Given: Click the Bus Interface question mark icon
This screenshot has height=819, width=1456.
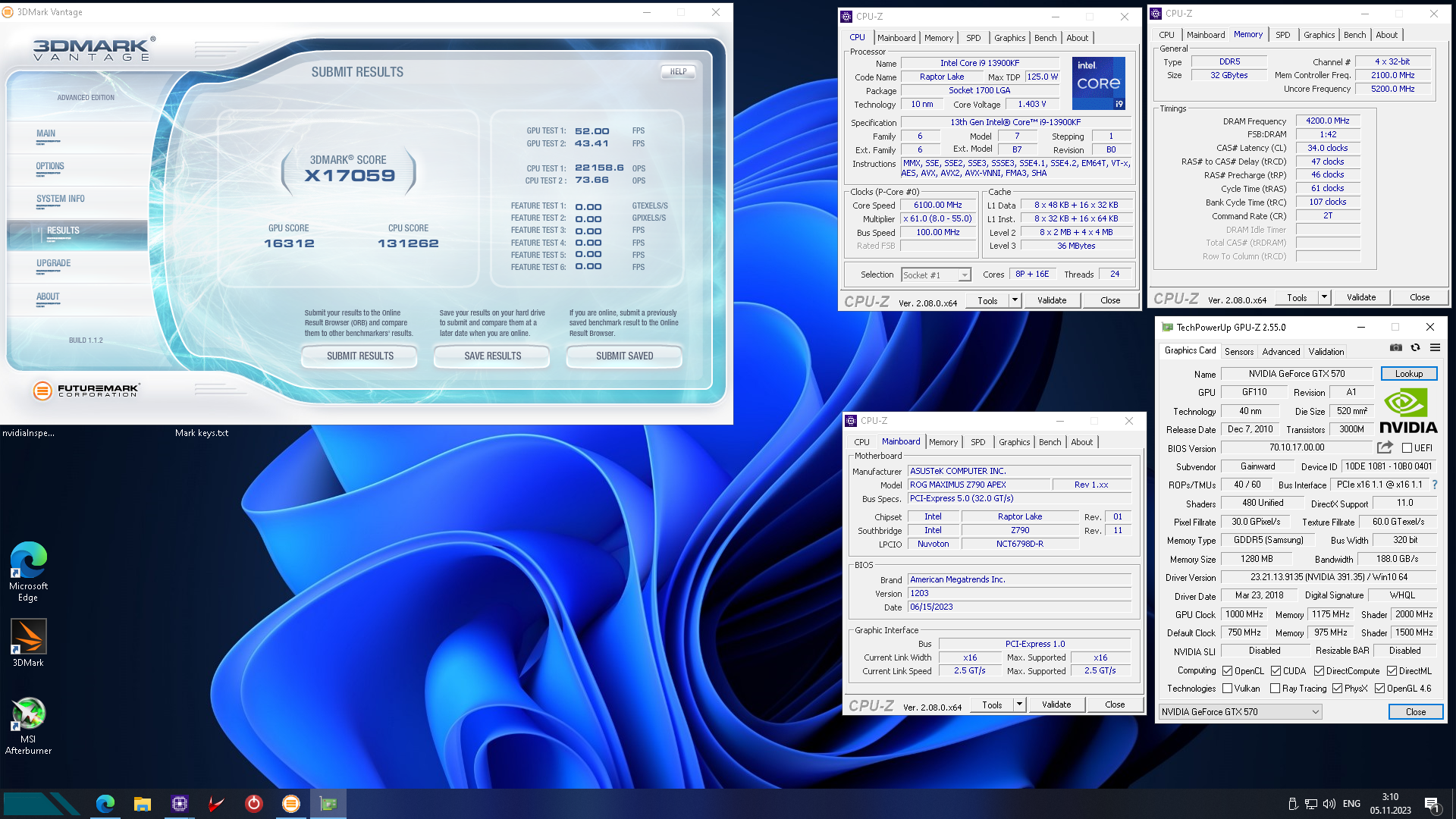Looking at the screenshot, I should coord(1434,485).
